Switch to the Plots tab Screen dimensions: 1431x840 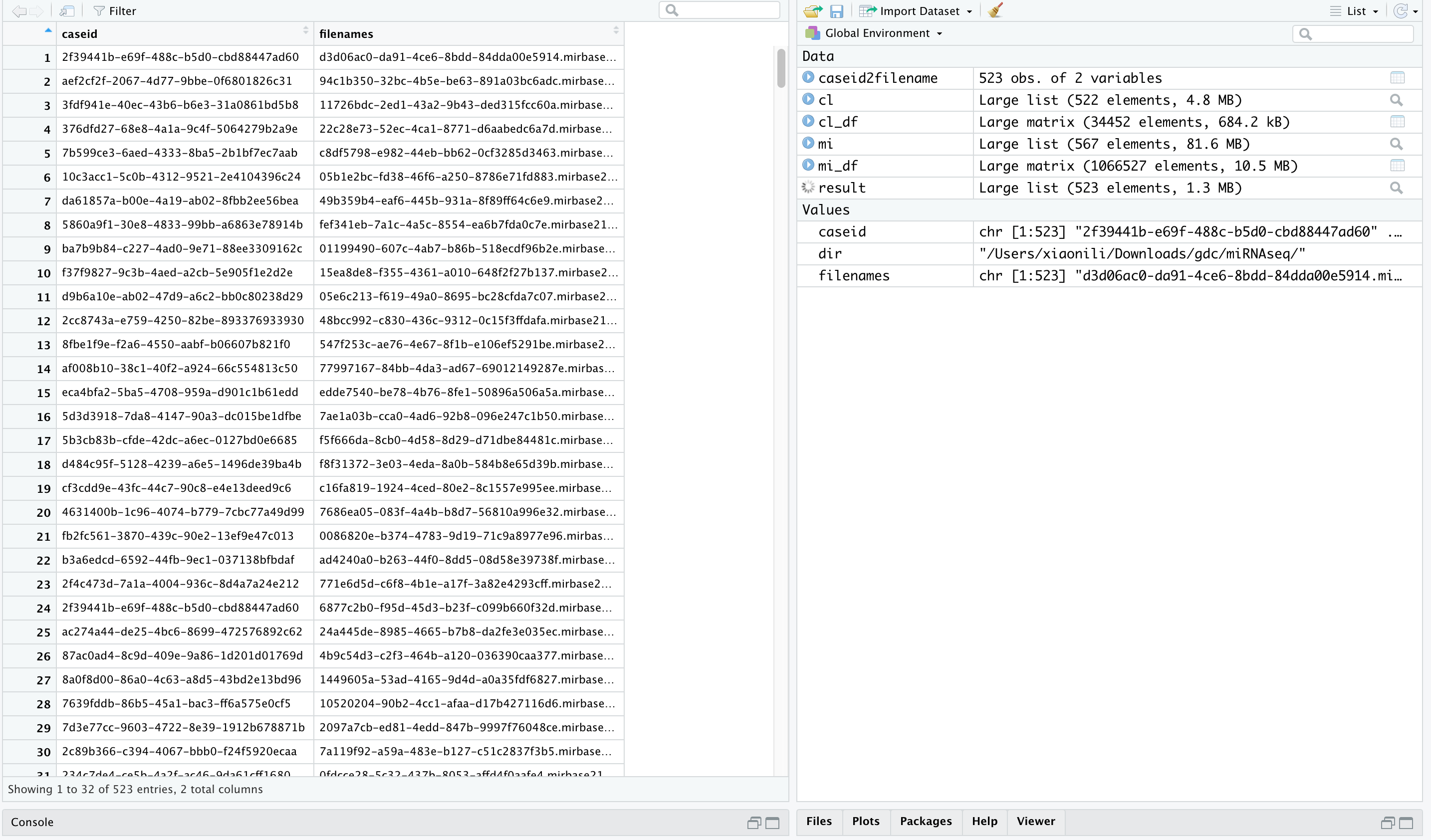pos(865,821)
